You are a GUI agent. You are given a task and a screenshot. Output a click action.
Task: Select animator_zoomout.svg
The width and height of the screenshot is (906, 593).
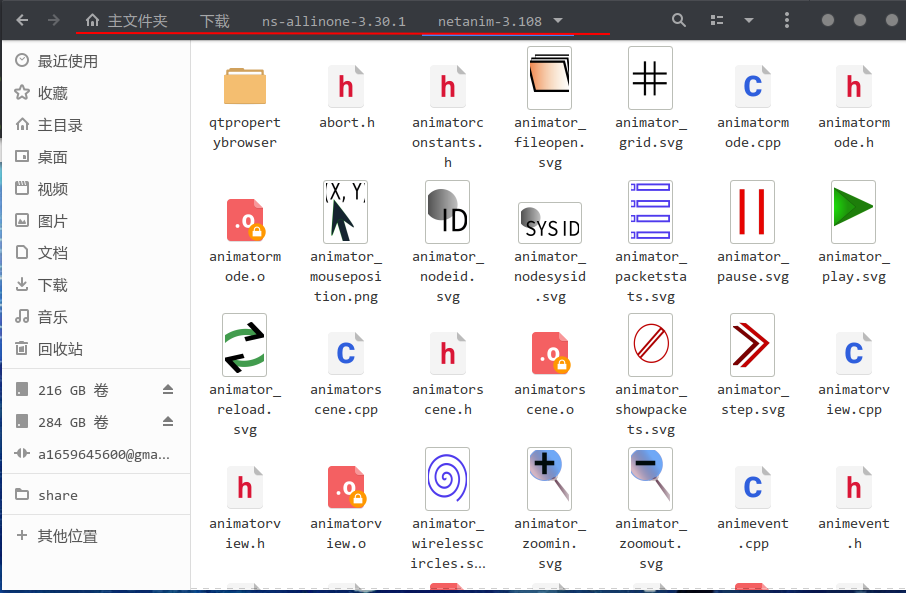click(650, 479)
